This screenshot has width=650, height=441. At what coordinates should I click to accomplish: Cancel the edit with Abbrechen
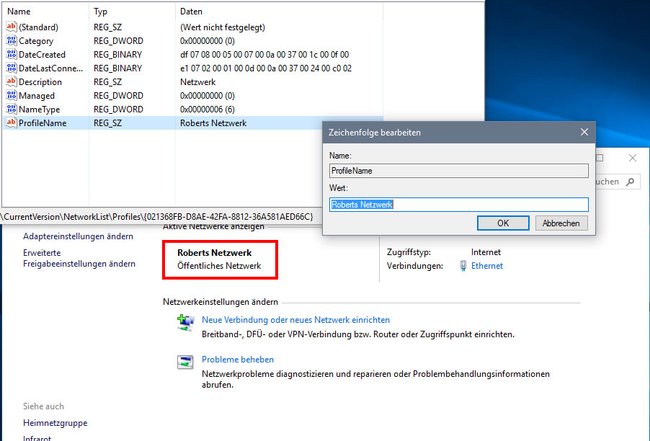[x=561, y=223]
